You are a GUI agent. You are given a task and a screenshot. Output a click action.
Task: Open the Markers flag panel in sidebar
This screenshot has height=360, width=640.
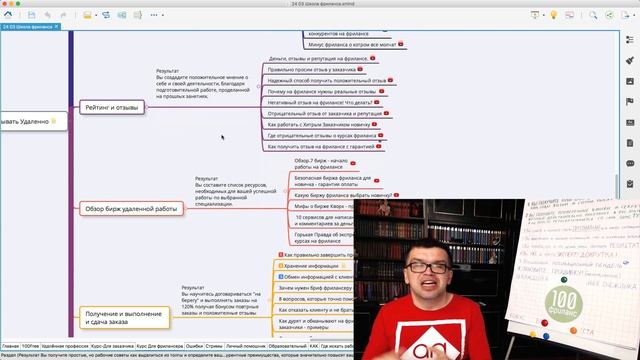630,102
